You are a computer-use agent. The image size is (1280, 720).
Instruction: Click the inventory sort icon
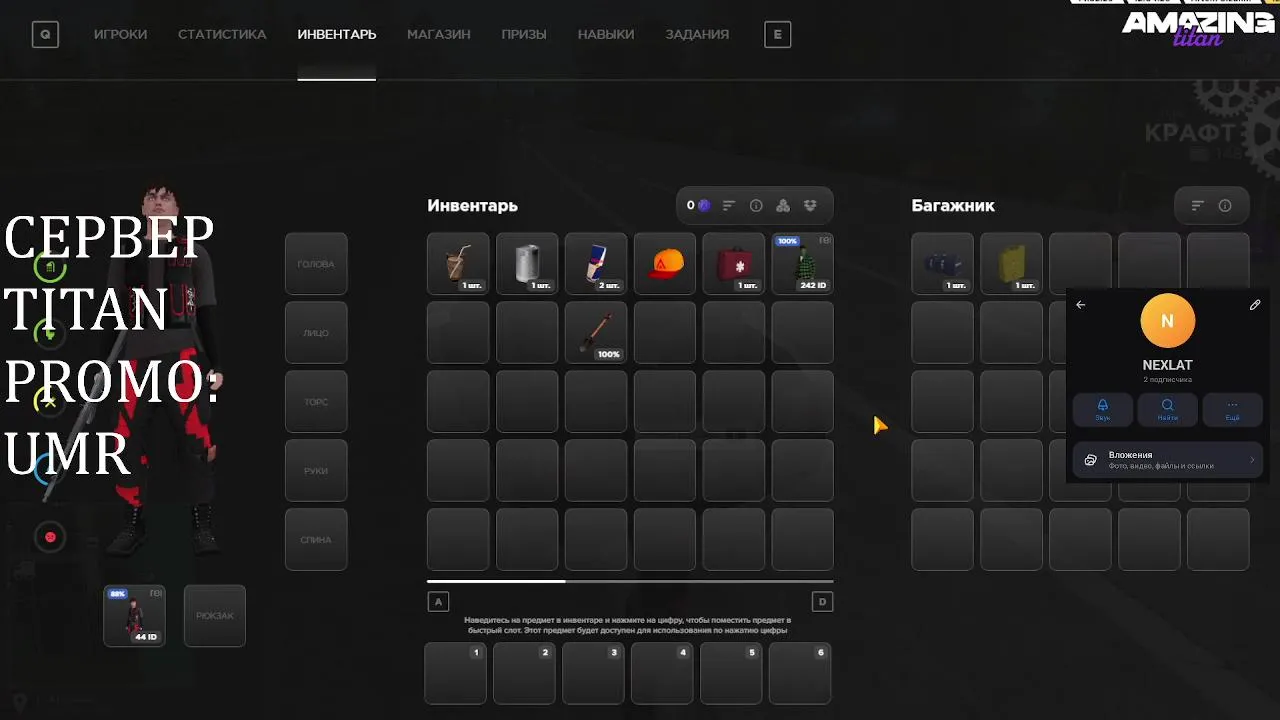(729, 206)
